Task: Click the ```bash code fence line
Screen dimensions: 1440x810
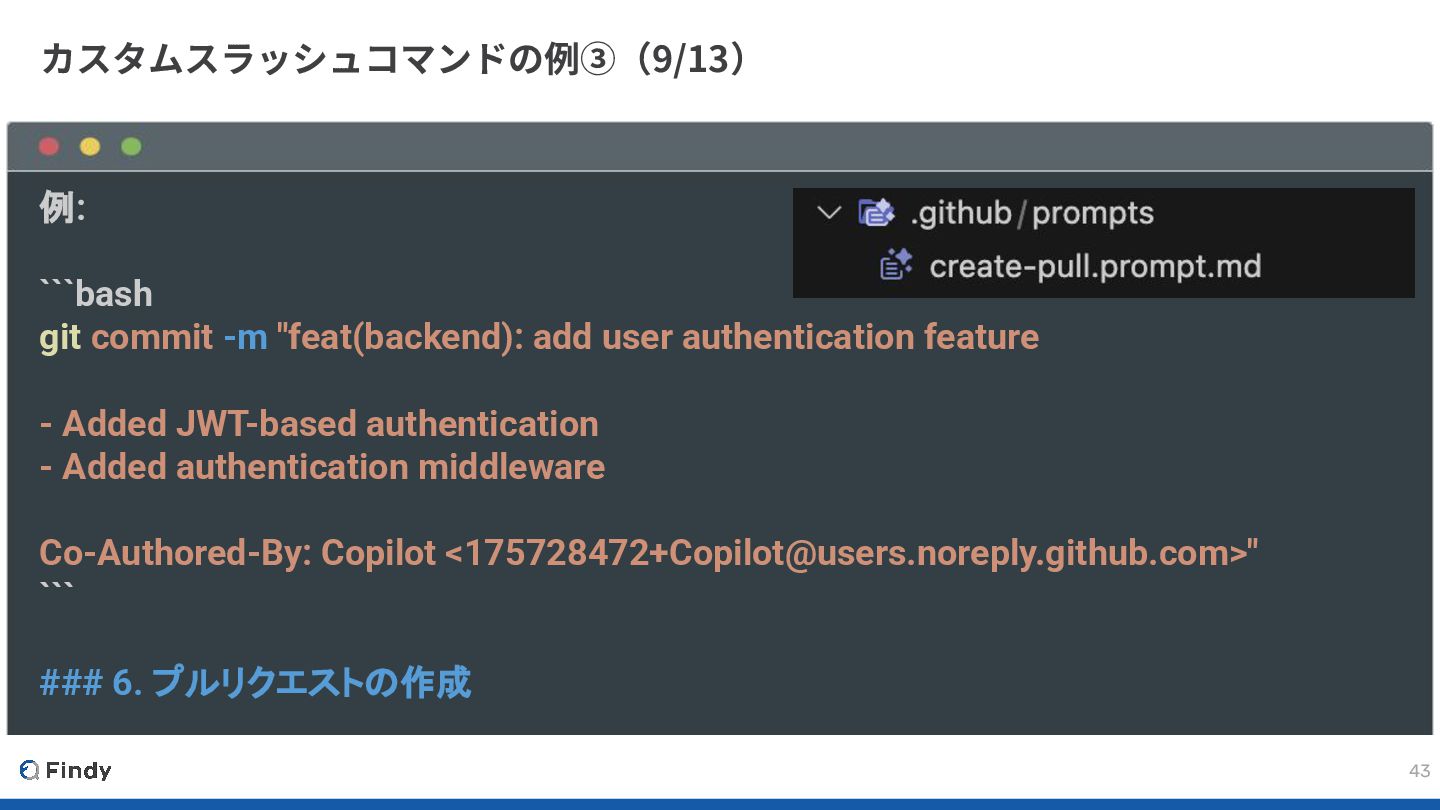Action: click(96, 293)
